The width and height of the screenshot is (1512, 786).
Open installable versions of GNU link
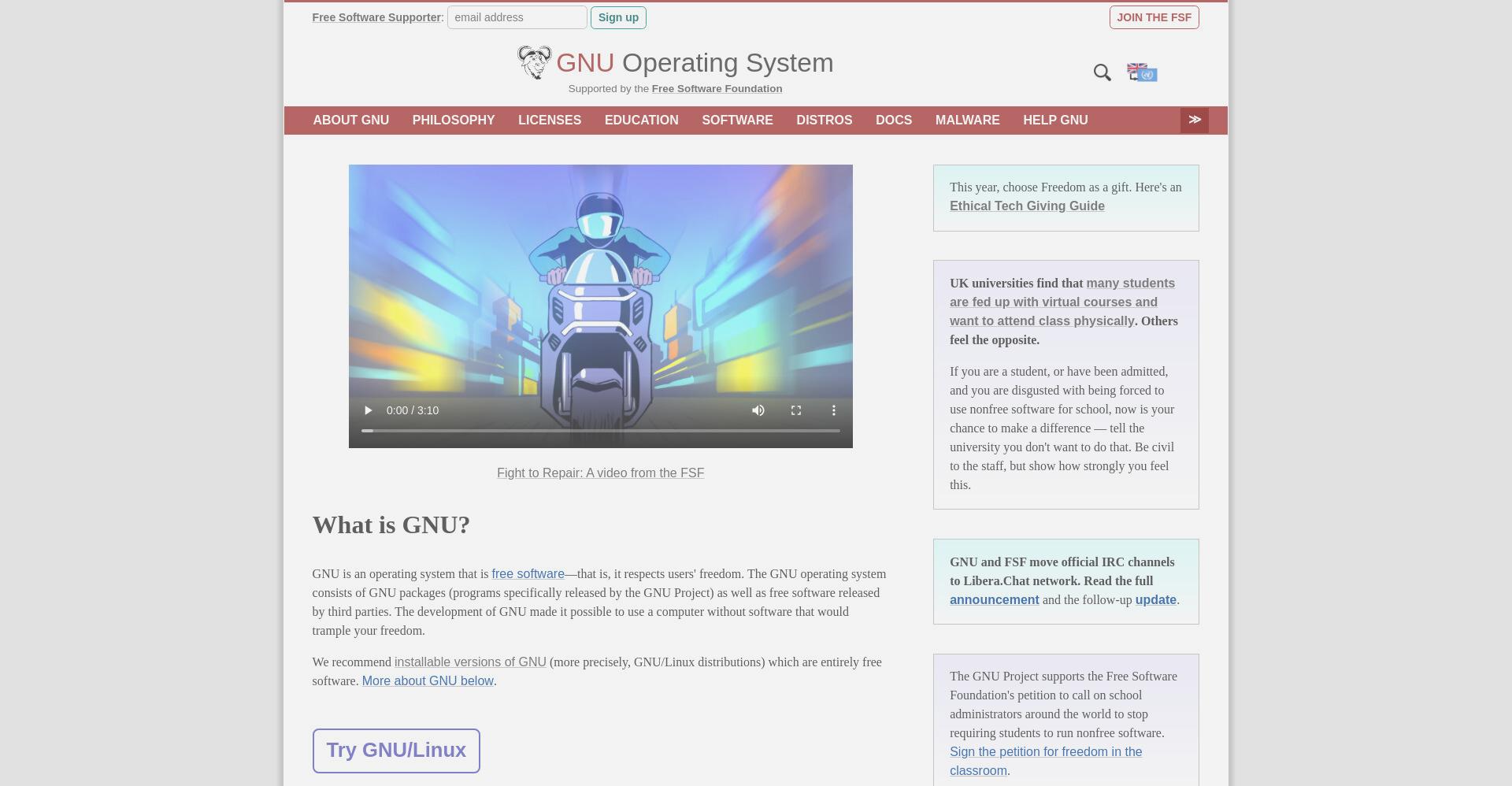click(470, 662)
